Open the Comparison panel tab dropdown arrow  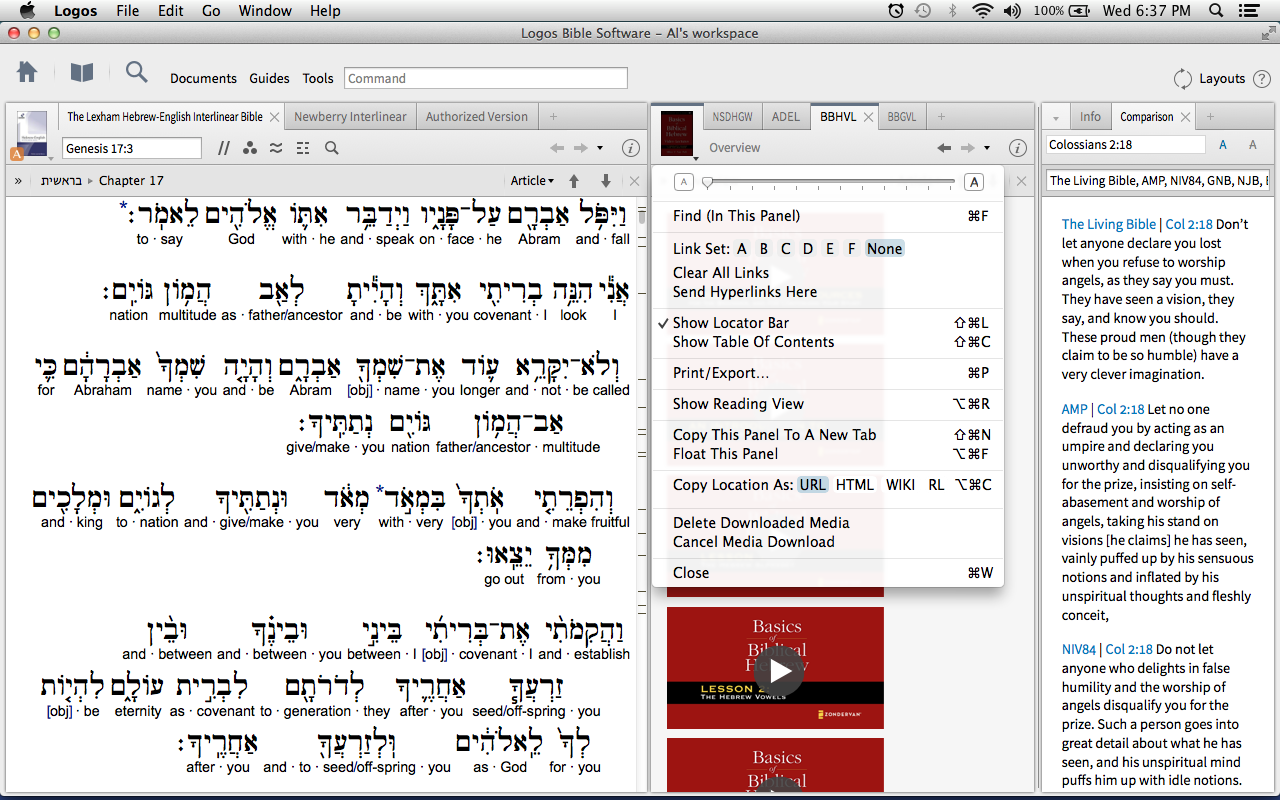1055,117
